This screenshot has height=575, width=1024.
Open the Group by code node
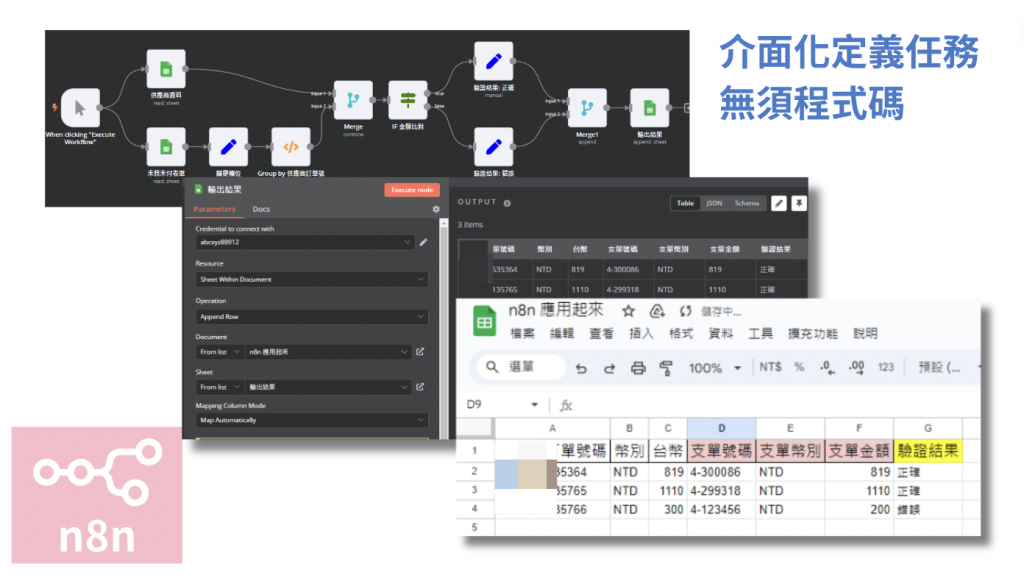coord(291,147)
